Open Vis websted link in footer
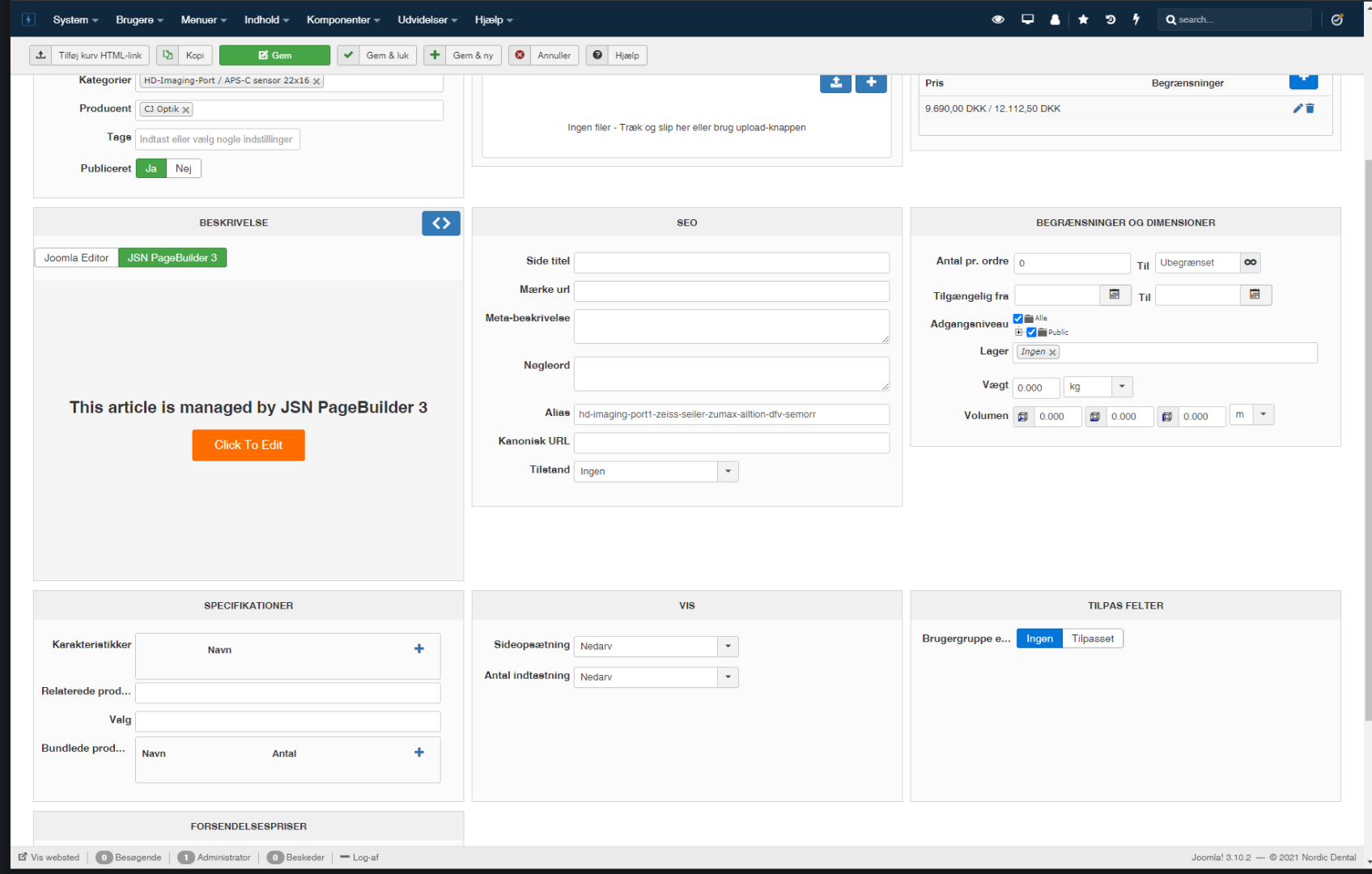Screen dimensions: 1372x874 pyautogui.click(x=49, y=857)
